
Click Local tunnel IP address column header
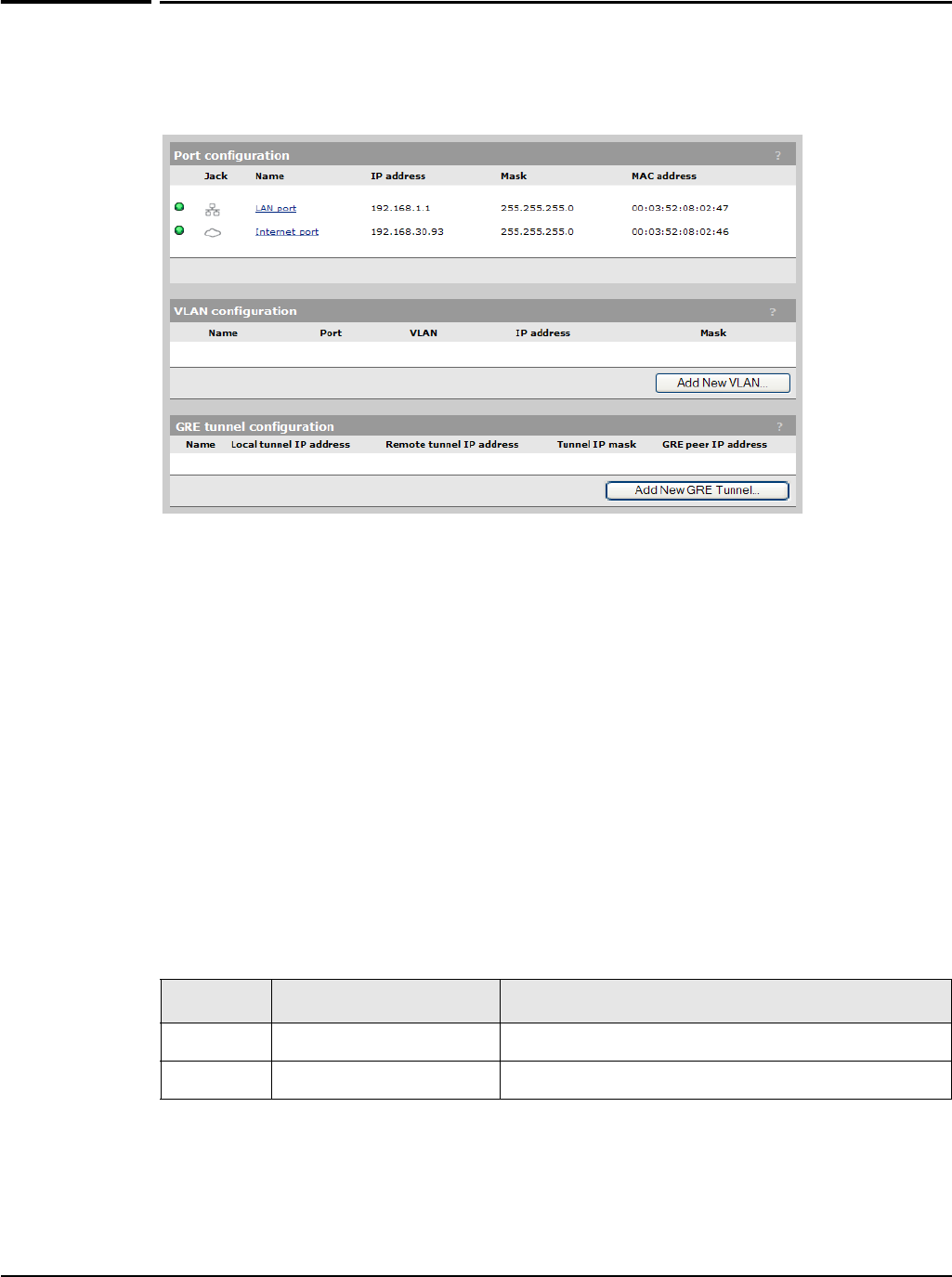[291, 444]
